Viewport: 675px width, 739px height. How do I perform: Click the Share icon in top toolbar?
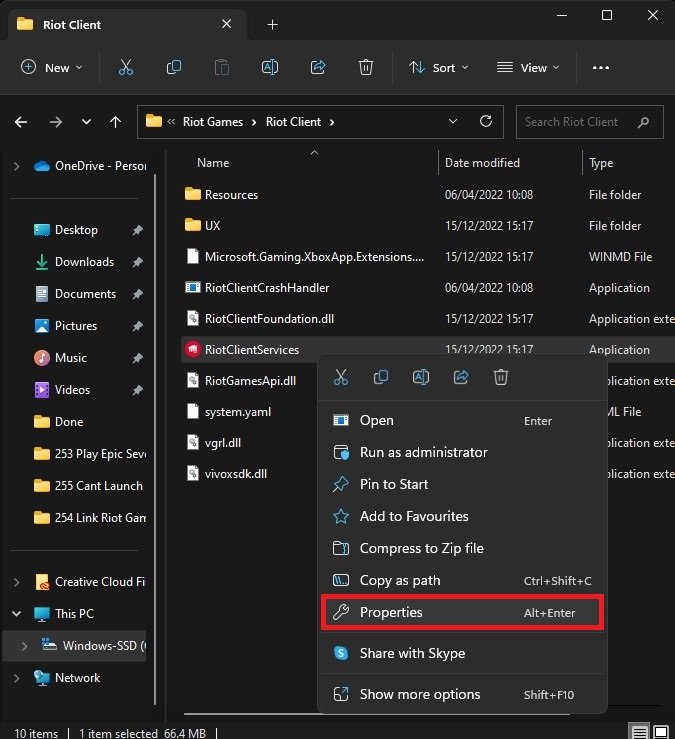tap(318, 67)
